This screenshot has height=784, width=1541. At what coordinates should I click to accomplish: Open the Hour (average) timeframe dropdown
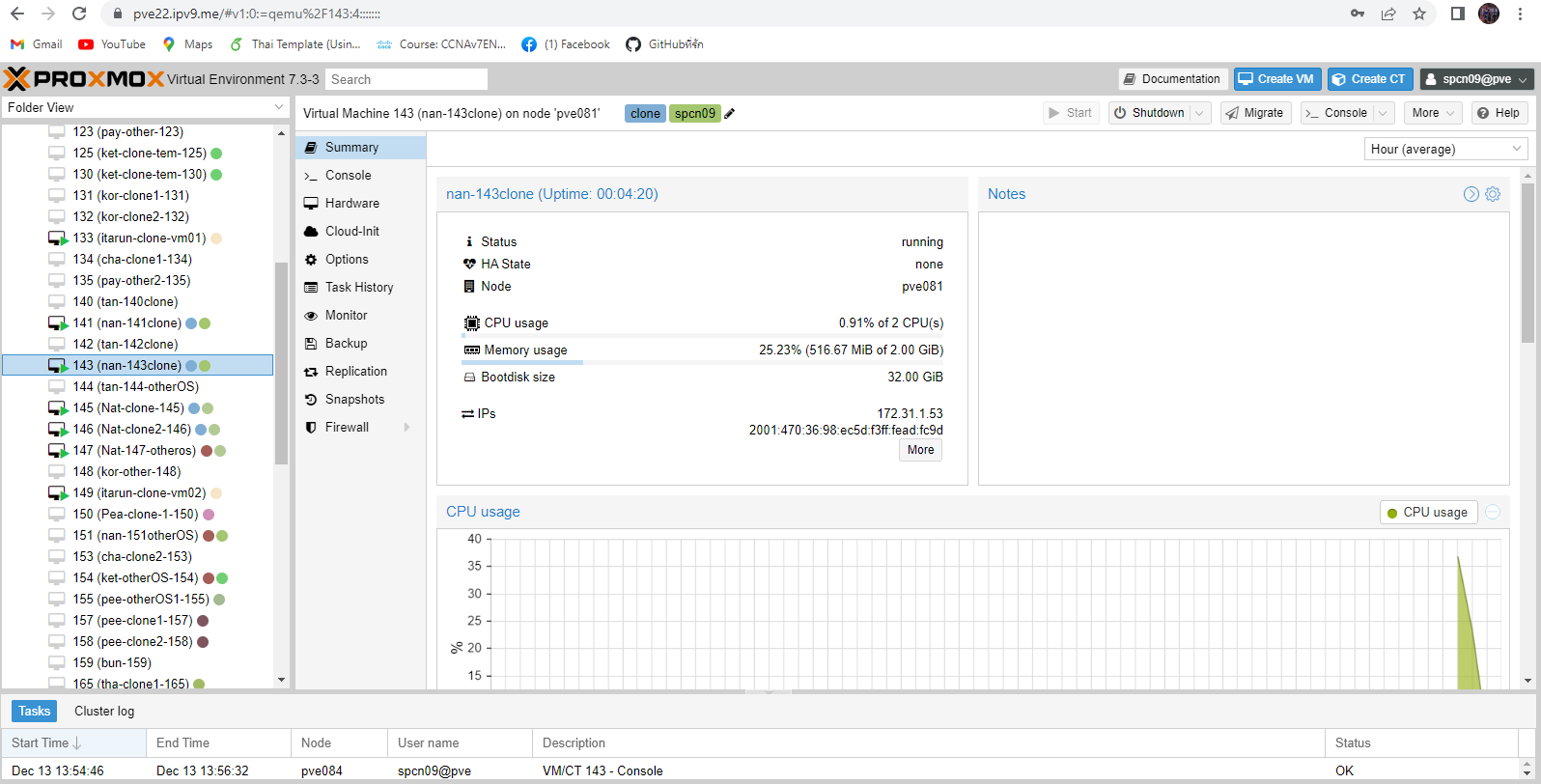coord(1445,149)
